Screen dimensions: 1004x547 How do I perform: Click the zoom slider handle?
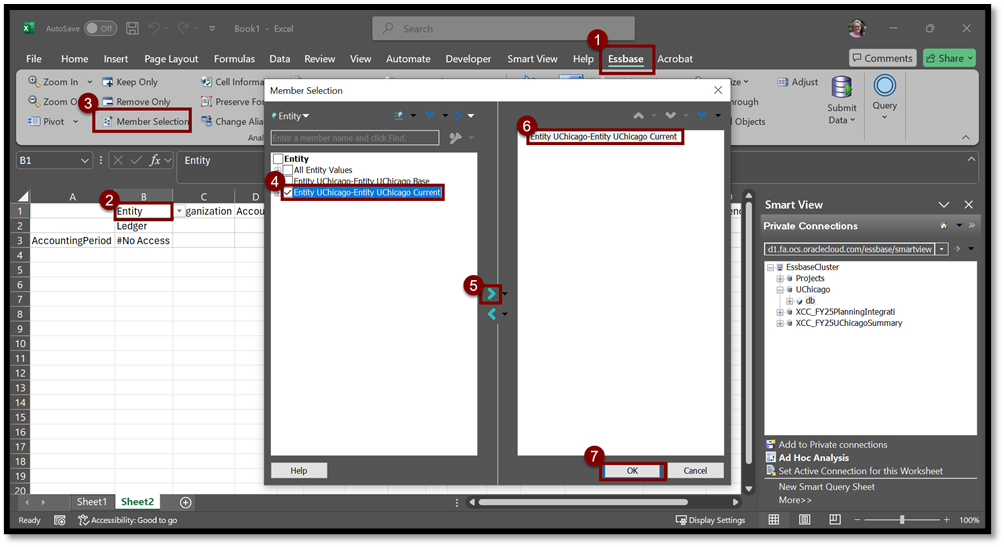[902, 520]
